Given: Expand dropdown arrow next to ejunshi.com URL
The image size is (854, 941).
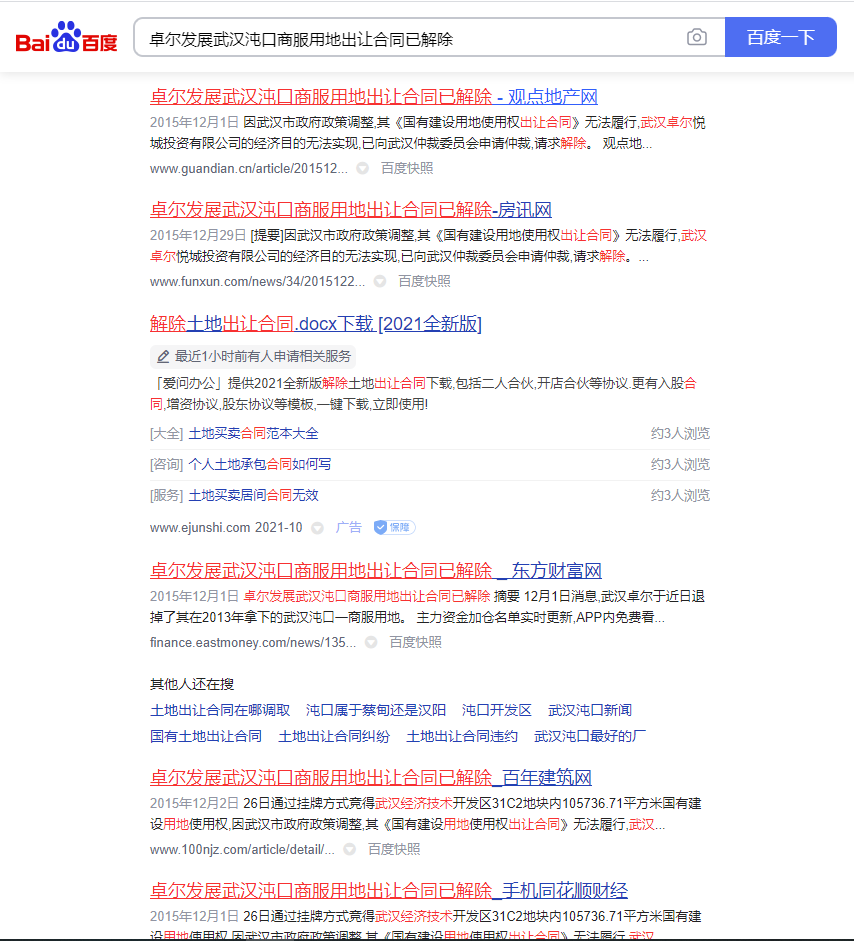Looking at the screenshot, I should click(317, 528).
